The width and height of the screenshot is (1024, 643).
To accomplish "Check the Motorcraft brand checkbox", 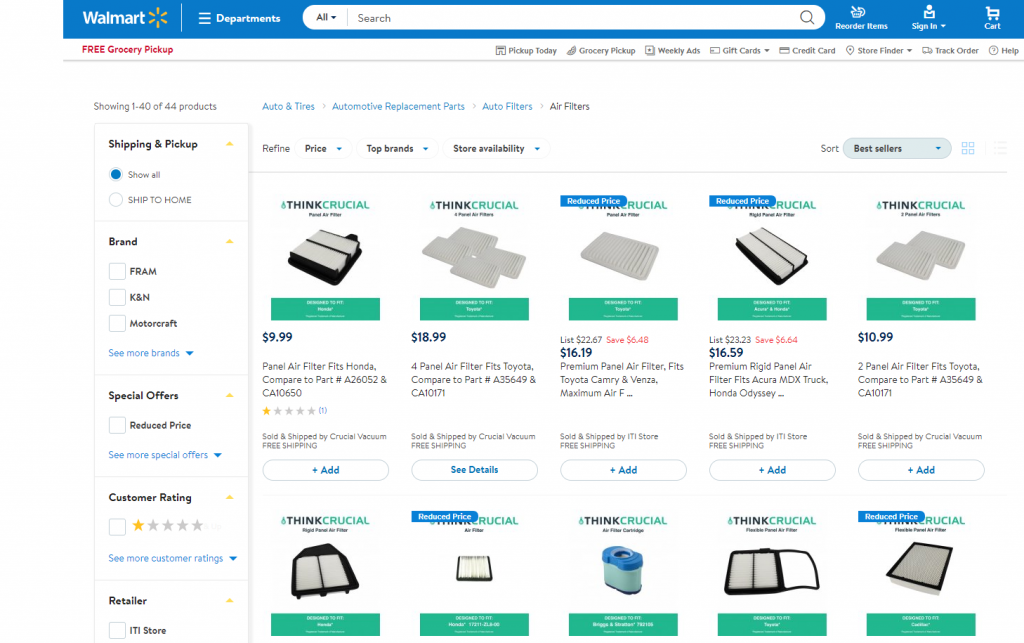I will point(117,323).
